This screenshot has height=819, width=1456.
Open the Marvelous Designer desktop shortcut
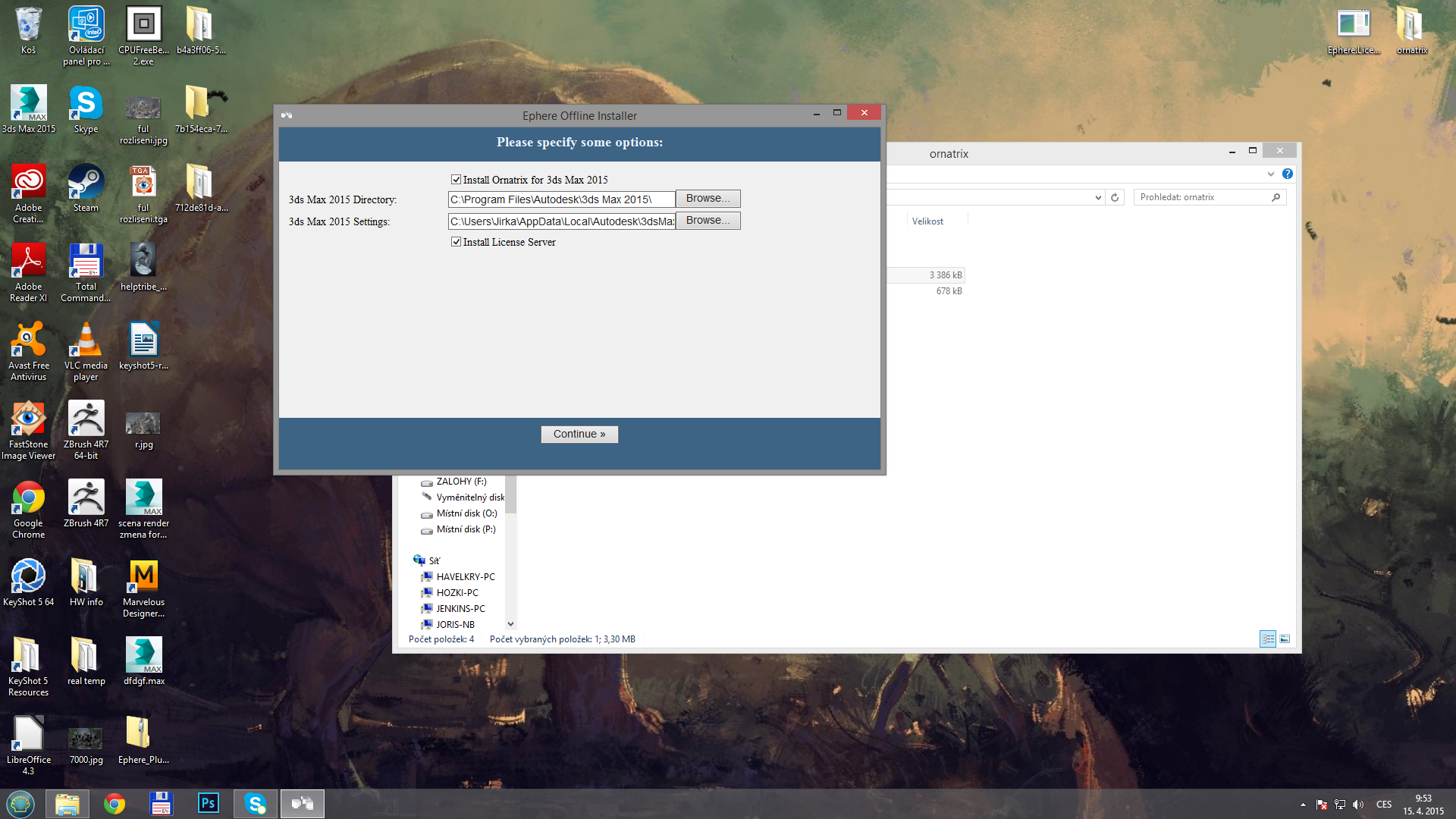[143, 588]
